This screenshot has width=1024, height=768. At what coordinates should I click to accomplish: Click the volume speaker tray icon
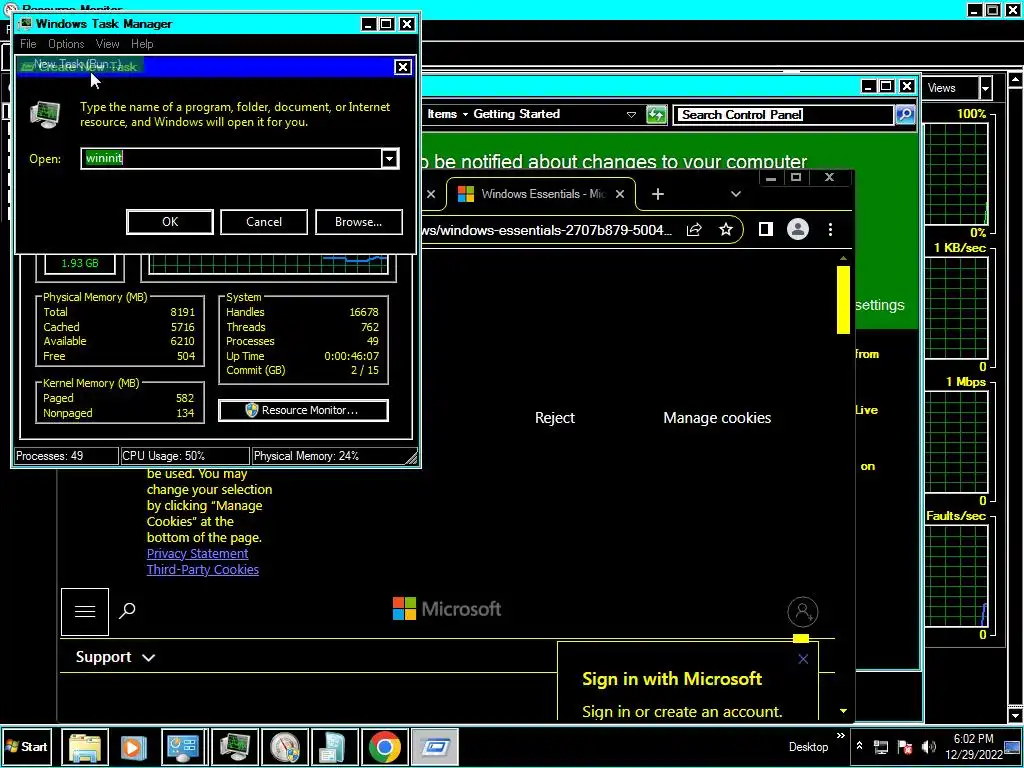point(929,747)
